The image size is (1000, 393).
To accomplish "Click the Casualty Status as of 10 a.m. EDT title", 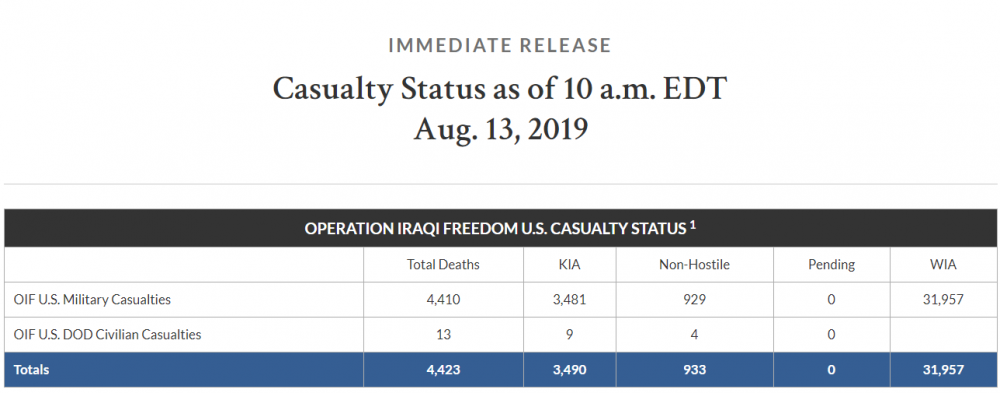I will tap(499, 89).
